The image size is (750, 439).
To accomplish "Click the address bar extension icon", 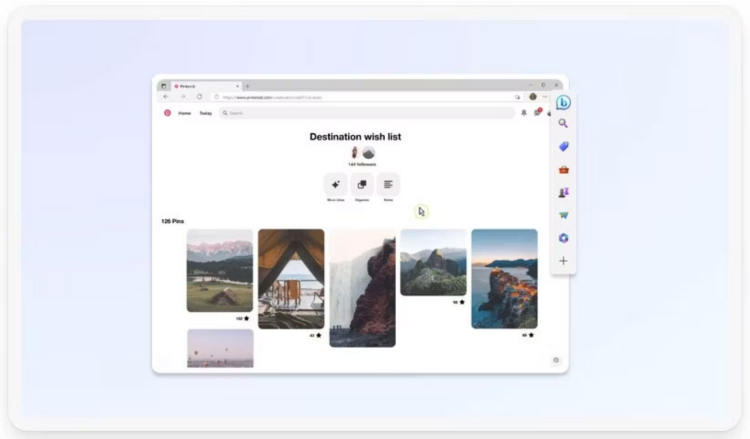I will (x=518, y=97).
